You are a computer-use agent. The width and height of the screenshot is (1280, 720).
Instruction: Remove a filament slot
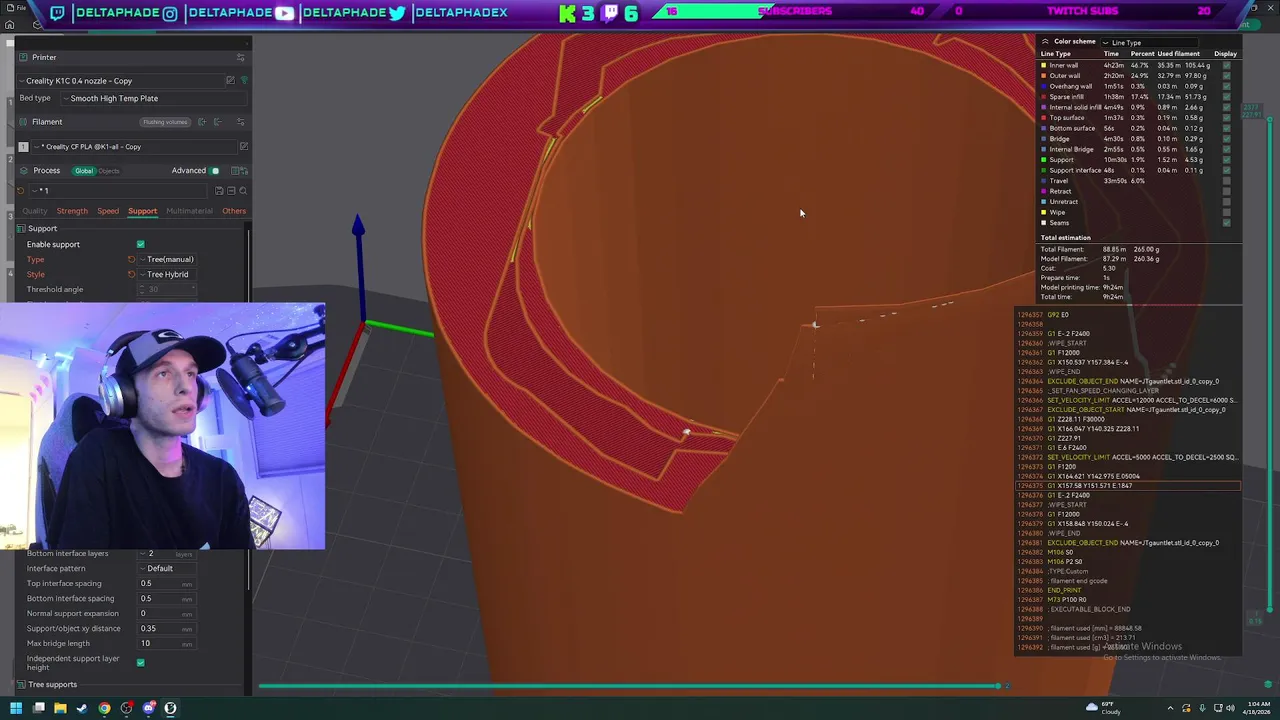216,122
